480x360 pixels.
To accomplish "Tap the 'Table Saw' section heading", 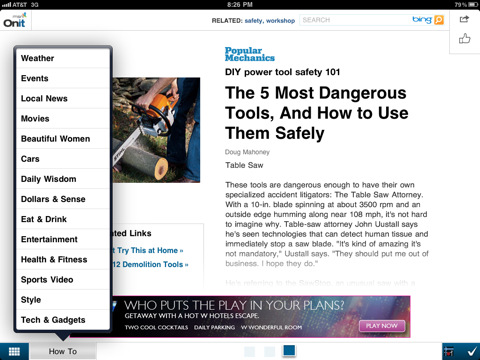I will (x=244, y=165).
